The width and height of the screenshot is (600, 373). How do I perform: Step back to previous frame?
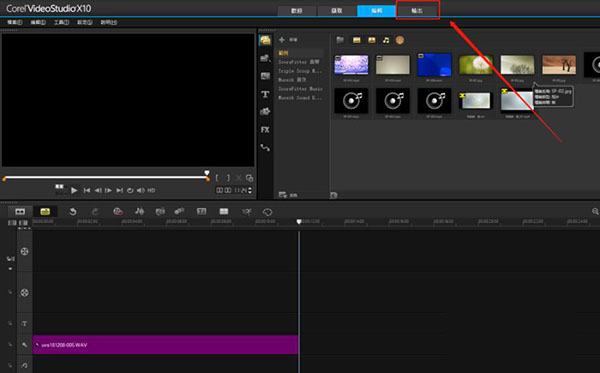tap(98, 190)
